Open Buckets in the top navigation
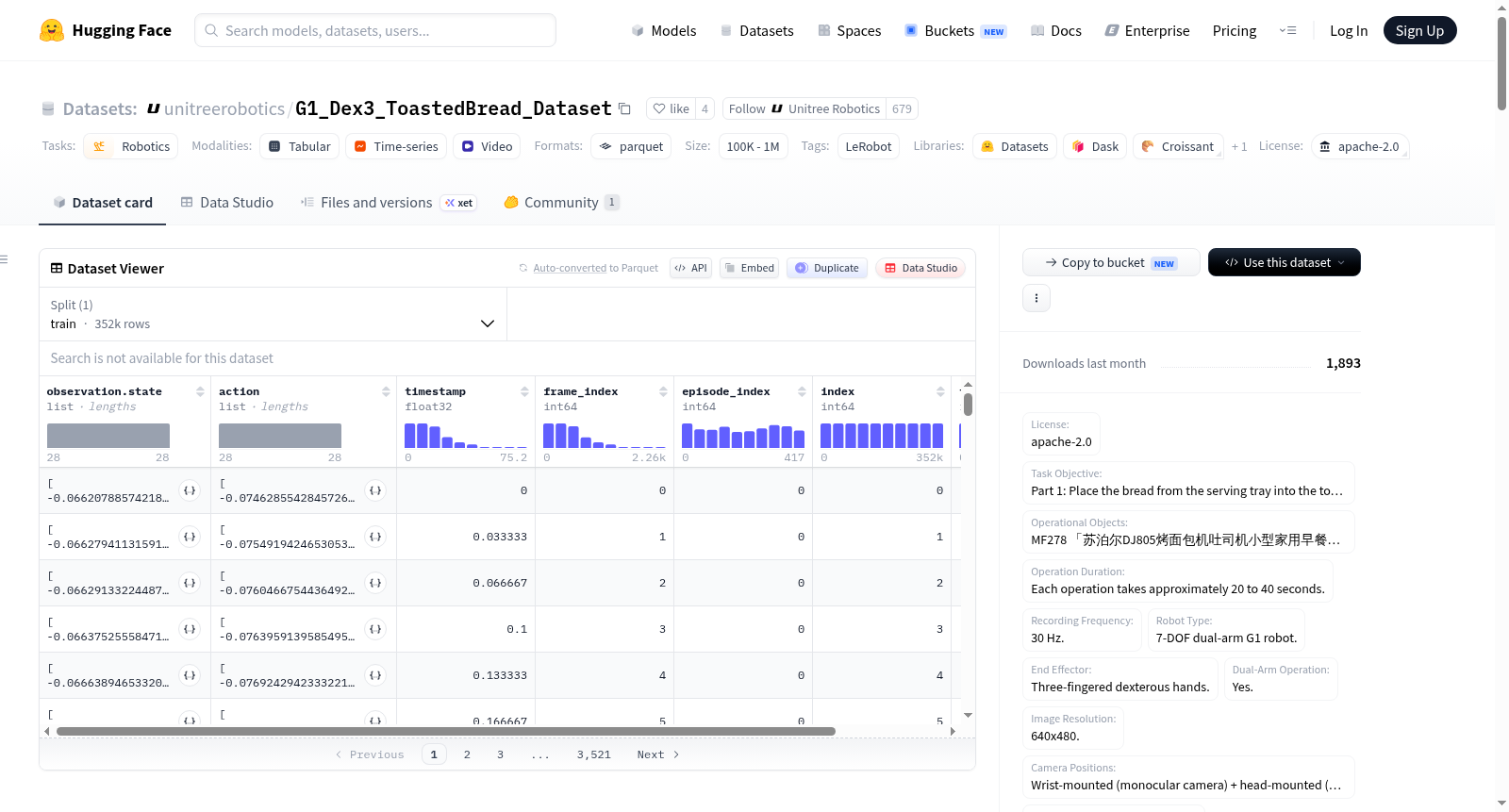Screen dimensions: 1509x812 pos(955,30)
